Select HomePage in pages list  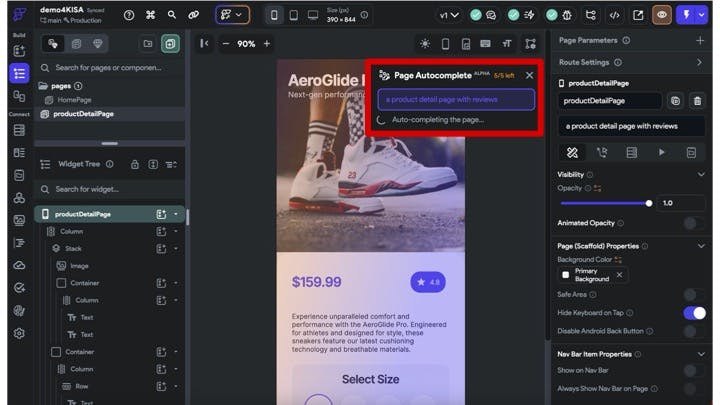pos(74,100)
